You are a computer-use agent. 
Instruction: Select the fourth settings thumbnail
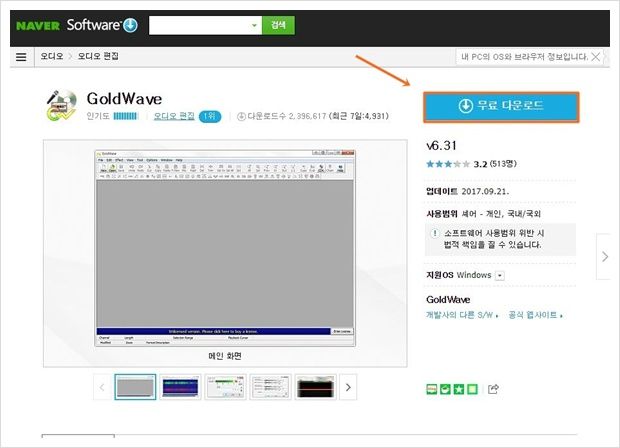(x=270, y=387)
